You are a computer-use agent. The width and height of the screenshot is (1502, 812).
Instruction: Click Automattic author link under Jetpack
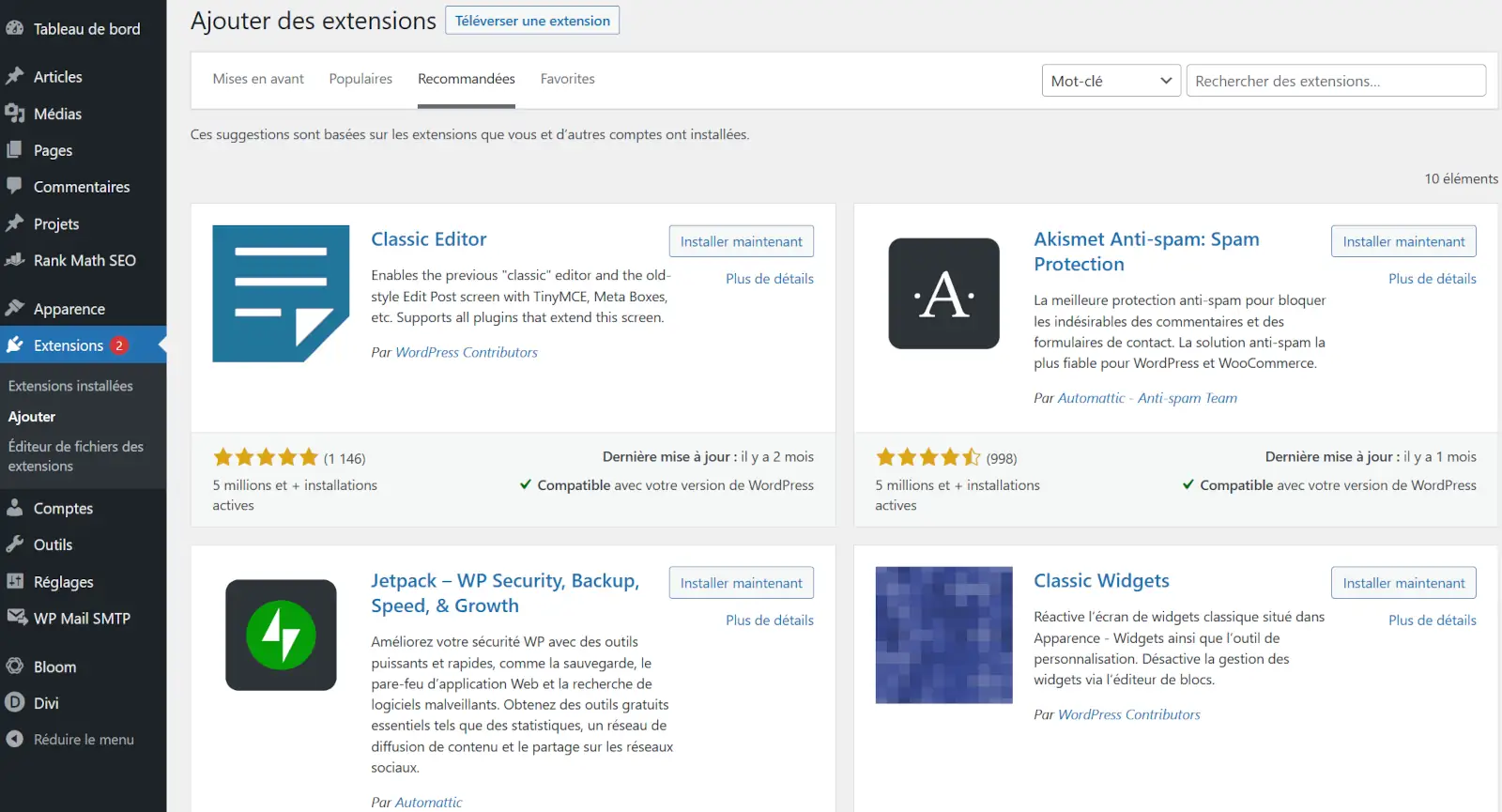pos(428,803)
